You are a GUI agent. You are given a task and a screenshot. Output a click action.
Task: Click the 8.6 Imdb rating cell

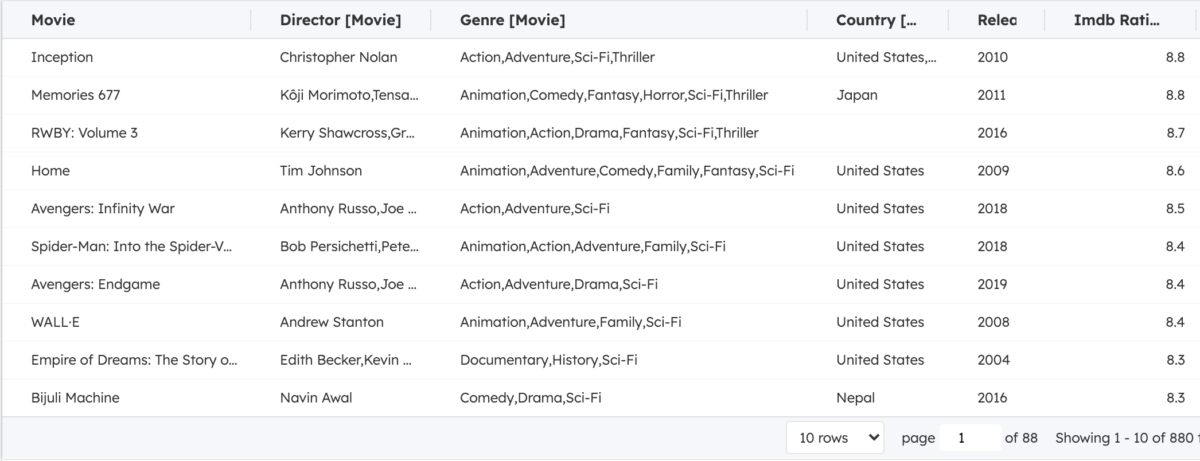tap(1175, 171)
